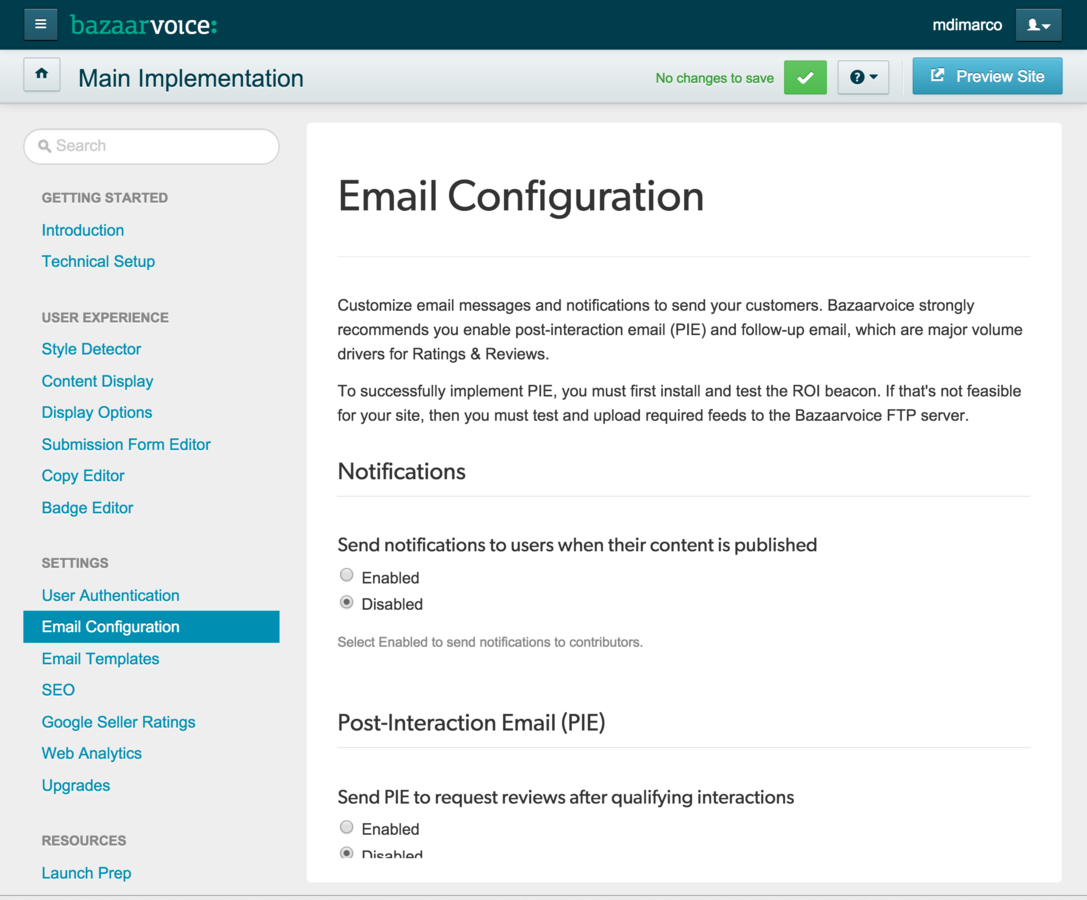Open the help question mark dropdown

coord(863,77)
